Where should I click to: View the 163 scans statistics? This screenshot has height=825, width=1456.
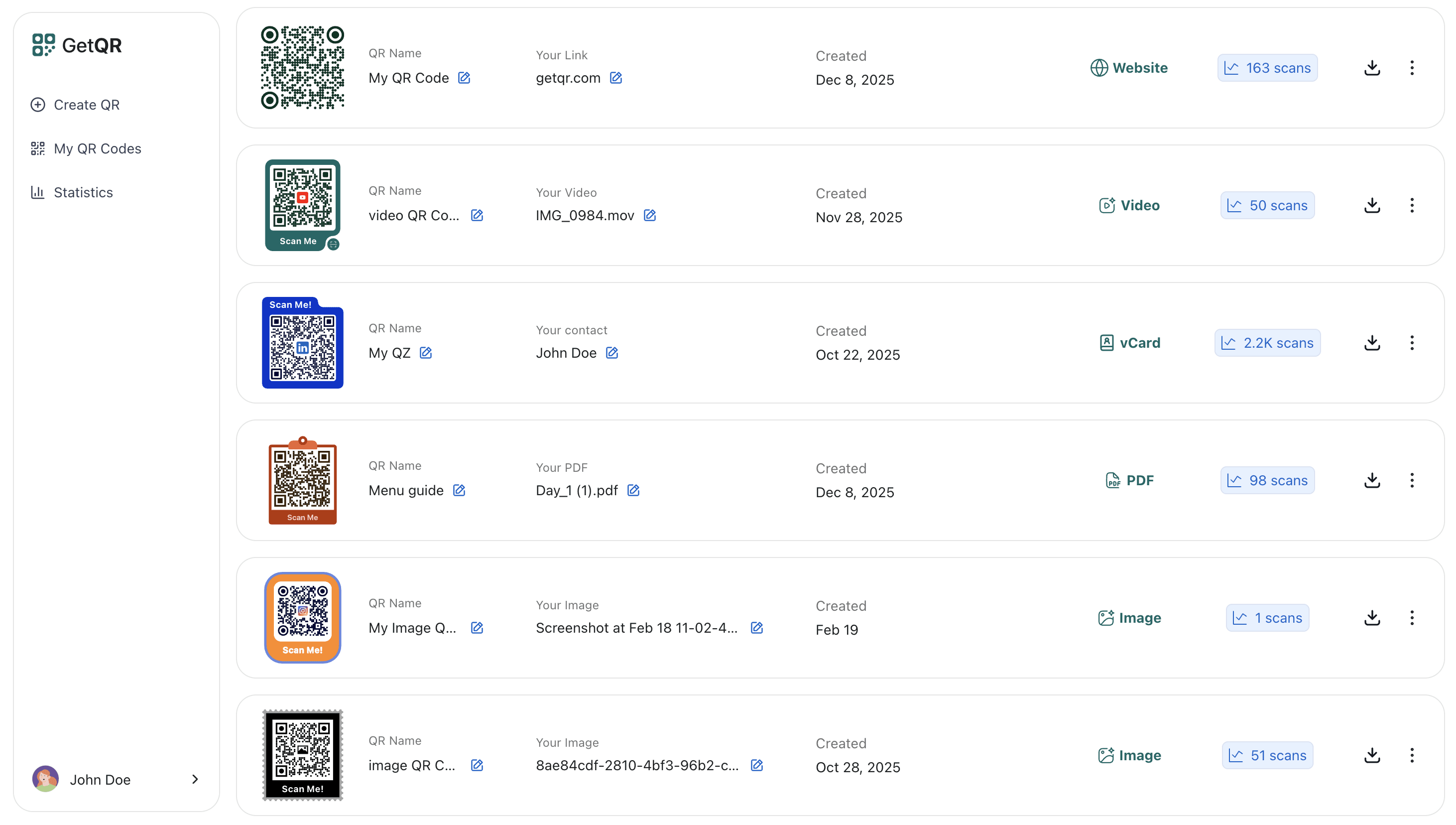coord(1267,67)
